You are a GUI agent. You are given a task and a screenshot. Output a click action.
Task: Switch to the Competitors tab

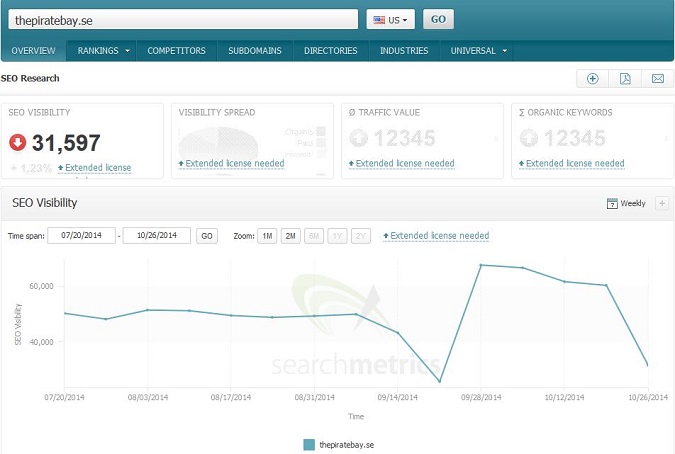click(x=176, y=50)
